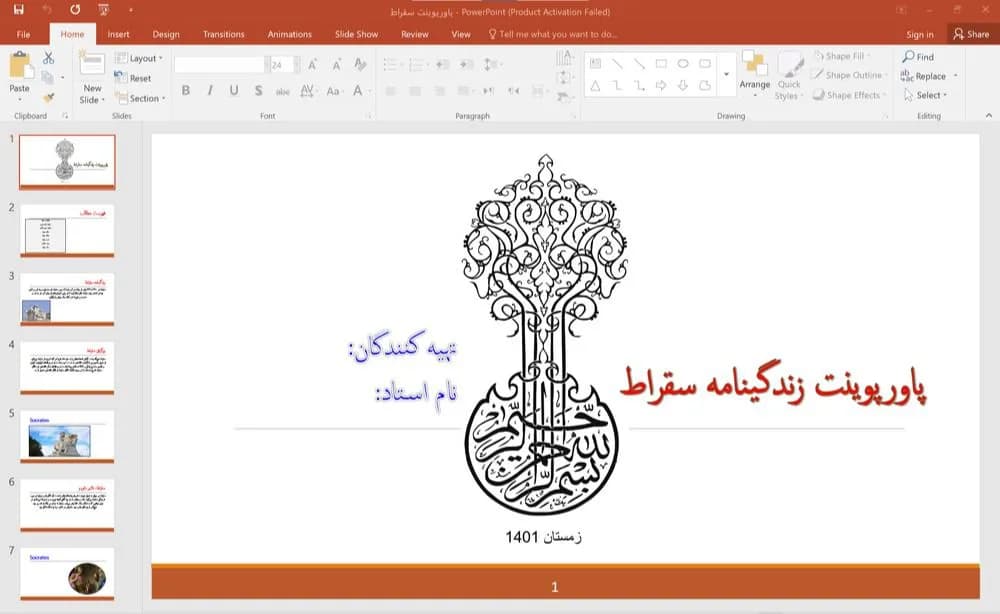The image size is (1000, 614).
Task: Open the Arrange dropdown
Action: click(x=754, y=75)
